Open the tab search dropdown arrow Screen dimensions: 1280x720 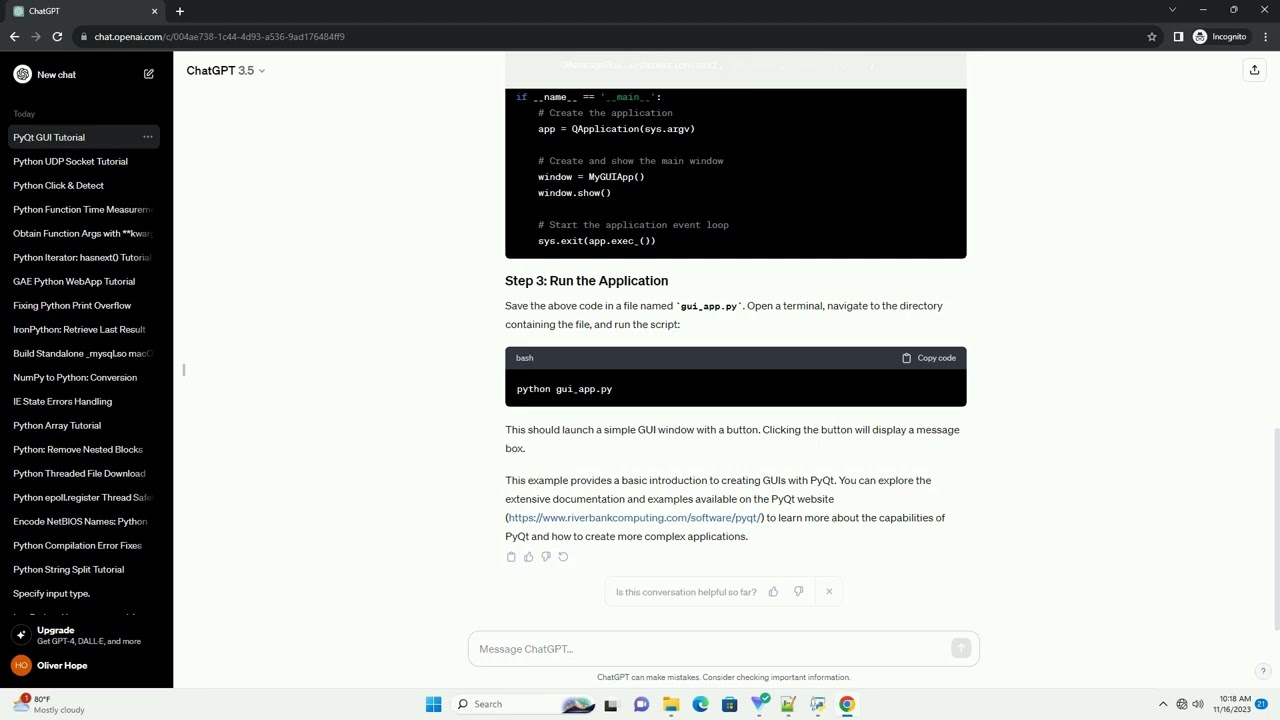tap(1172, 10)
